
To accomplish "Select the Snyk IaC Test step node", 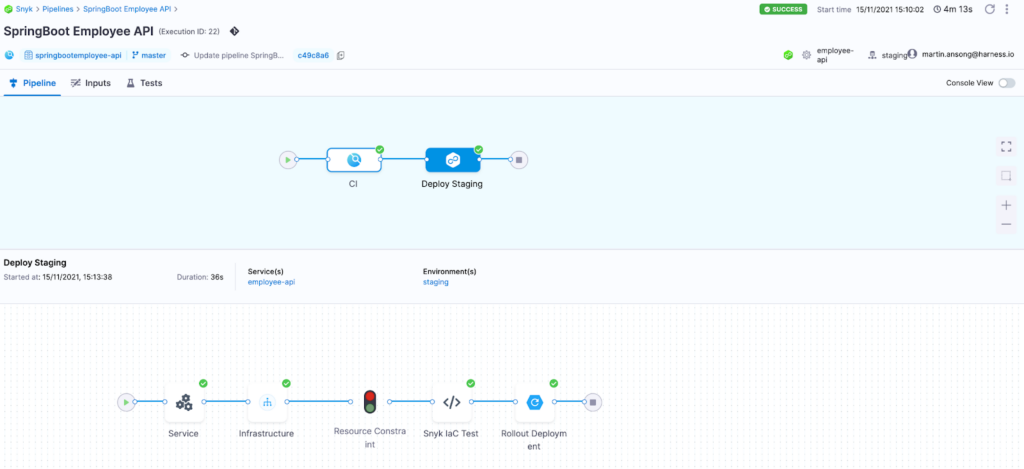I will 452,402.
